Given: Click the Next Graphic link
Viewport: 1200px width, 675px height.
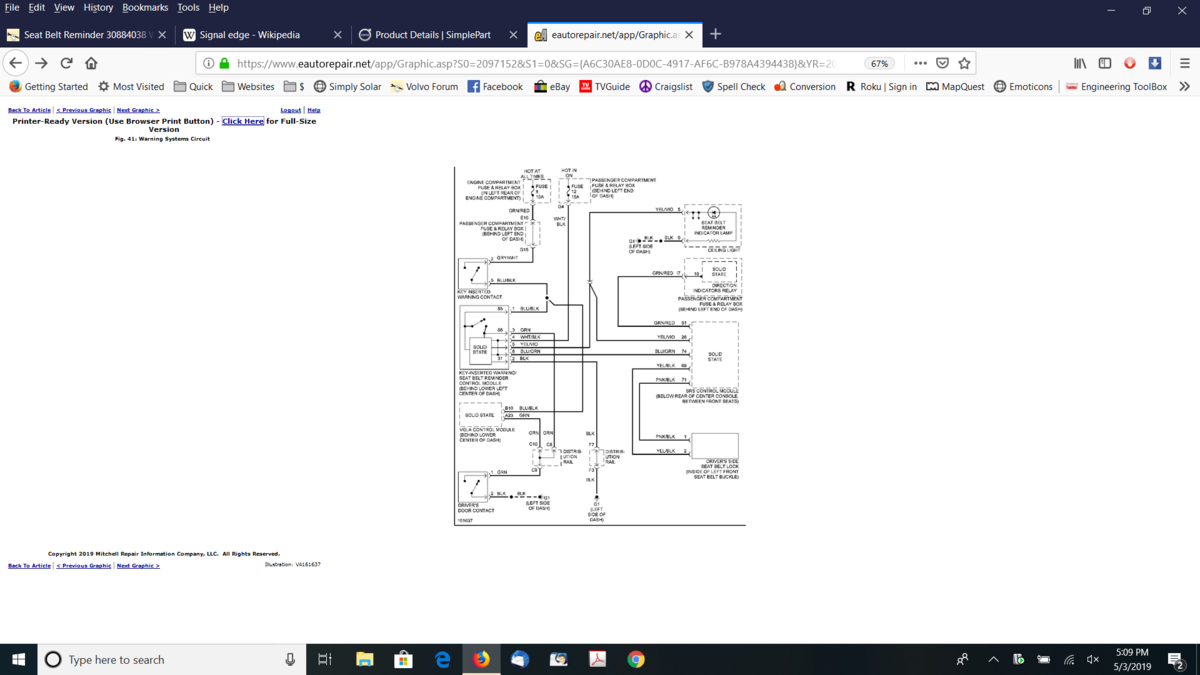Looking at the screenshot, I should click(138, 109).
